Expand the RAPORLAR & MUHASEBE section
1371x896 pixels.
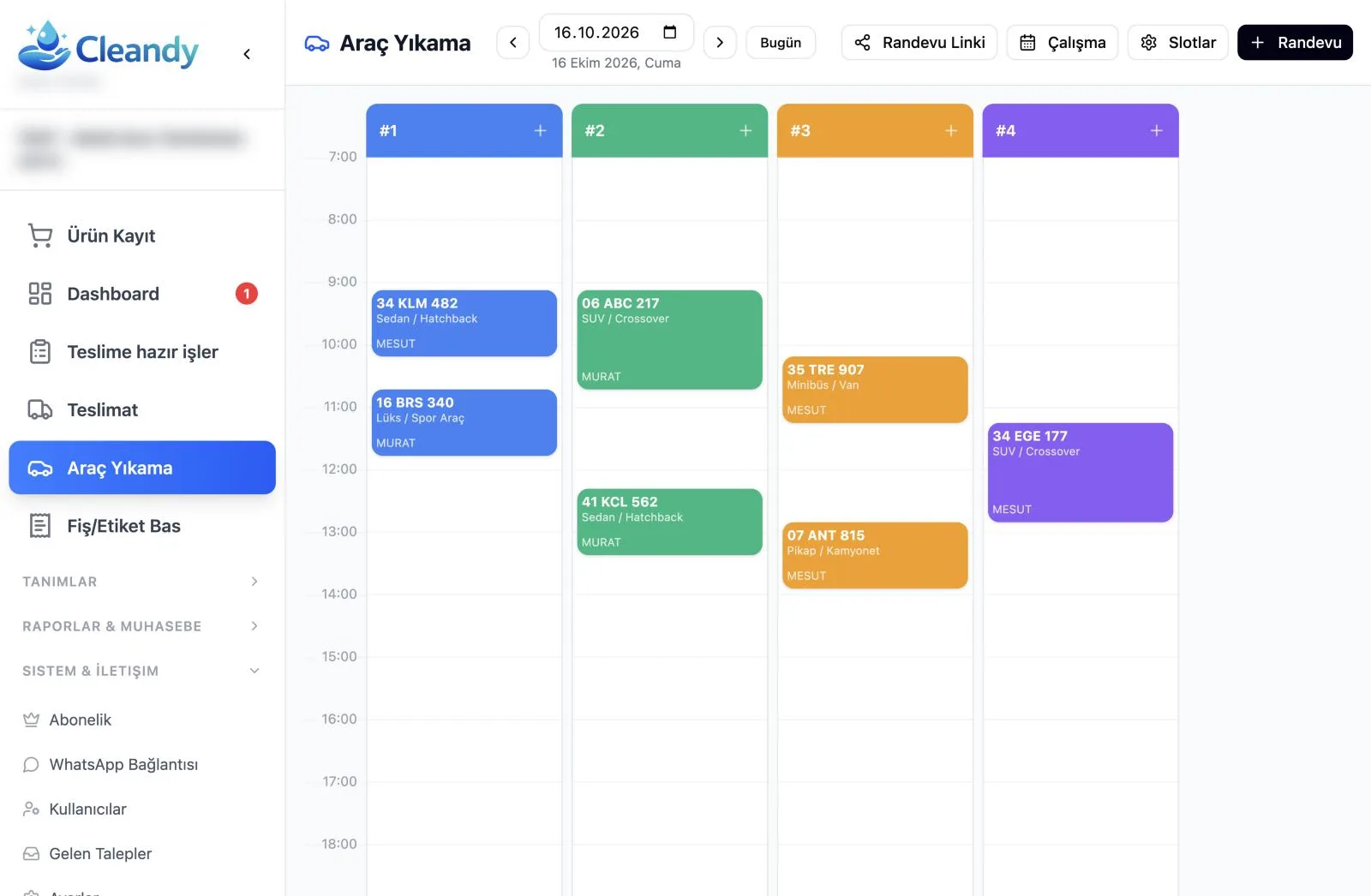(x=141, y=626)
